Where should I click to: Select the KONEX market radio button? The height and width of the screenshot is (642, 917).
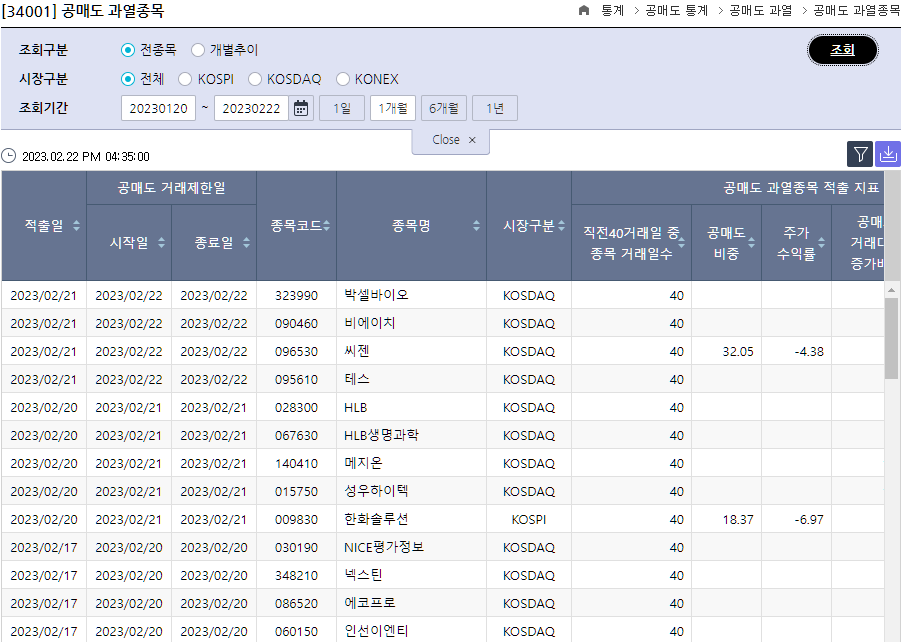(343, 79)
